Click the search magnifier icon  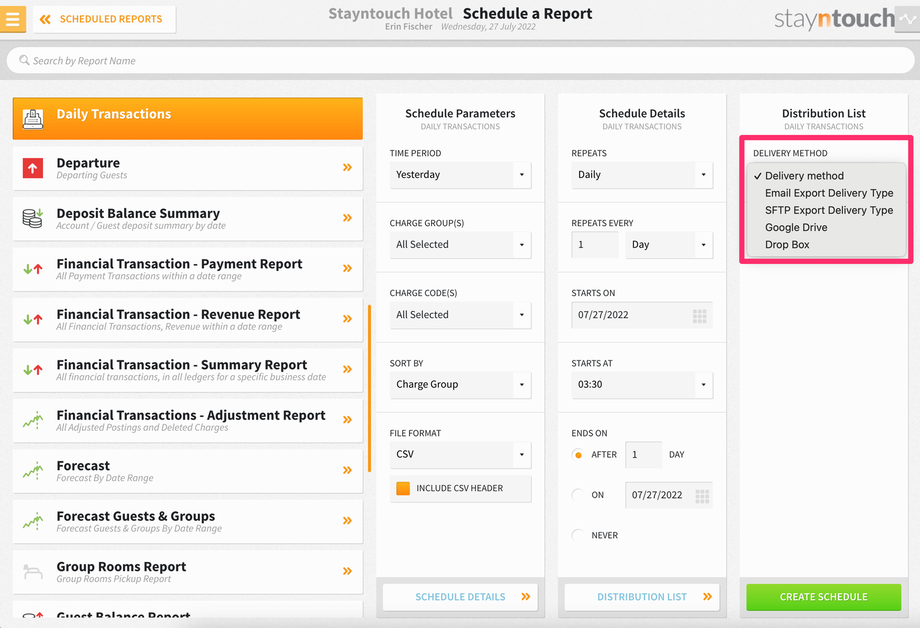click(x=24, y=60)
